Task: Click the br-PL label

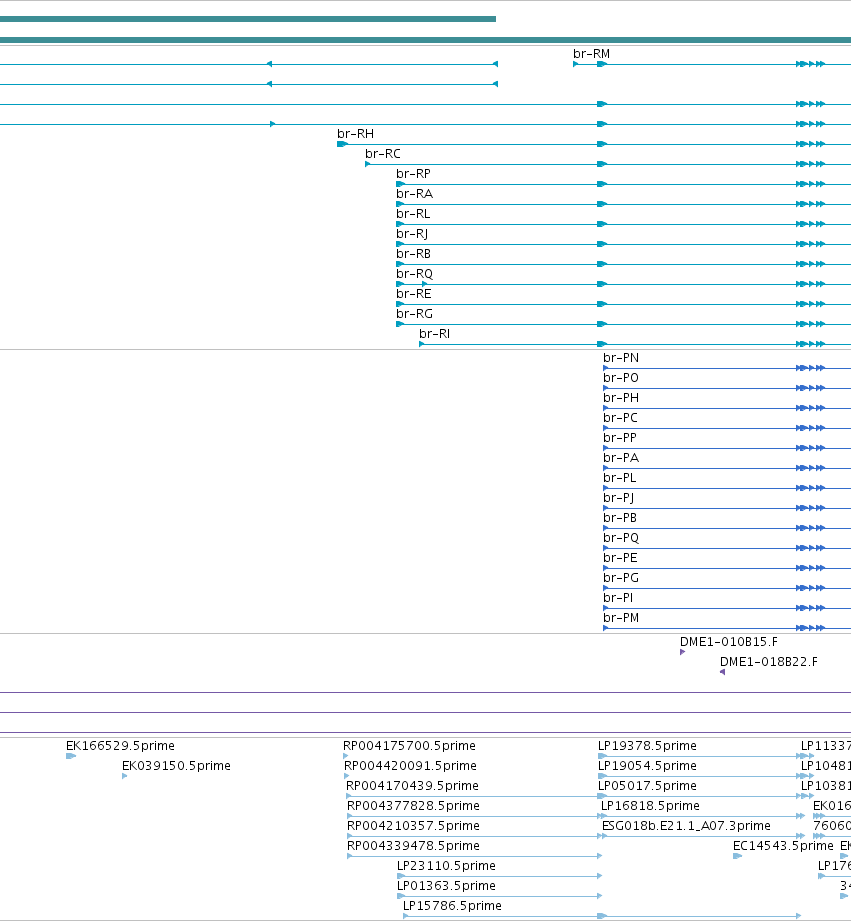Action: click(x=620, y=477)
